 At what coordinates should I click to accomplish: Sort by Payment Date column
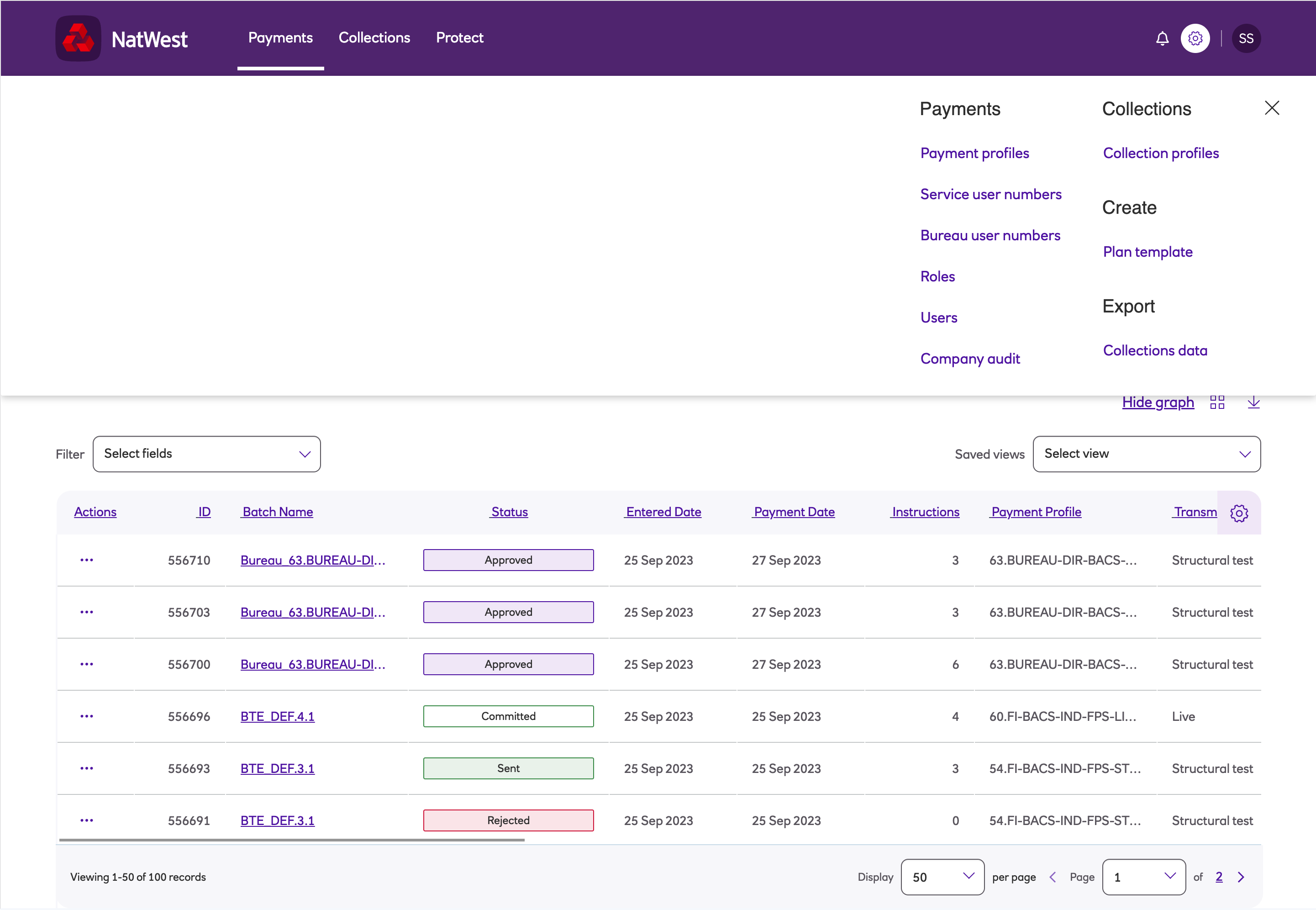click(x=793, y=512)
